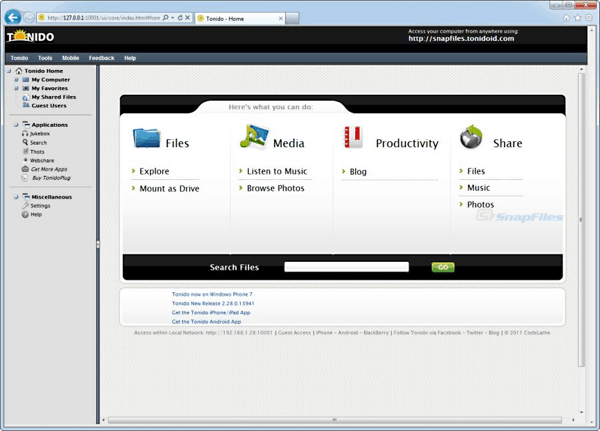
Task: Click the Search Files text field
Action: (346, 267)
